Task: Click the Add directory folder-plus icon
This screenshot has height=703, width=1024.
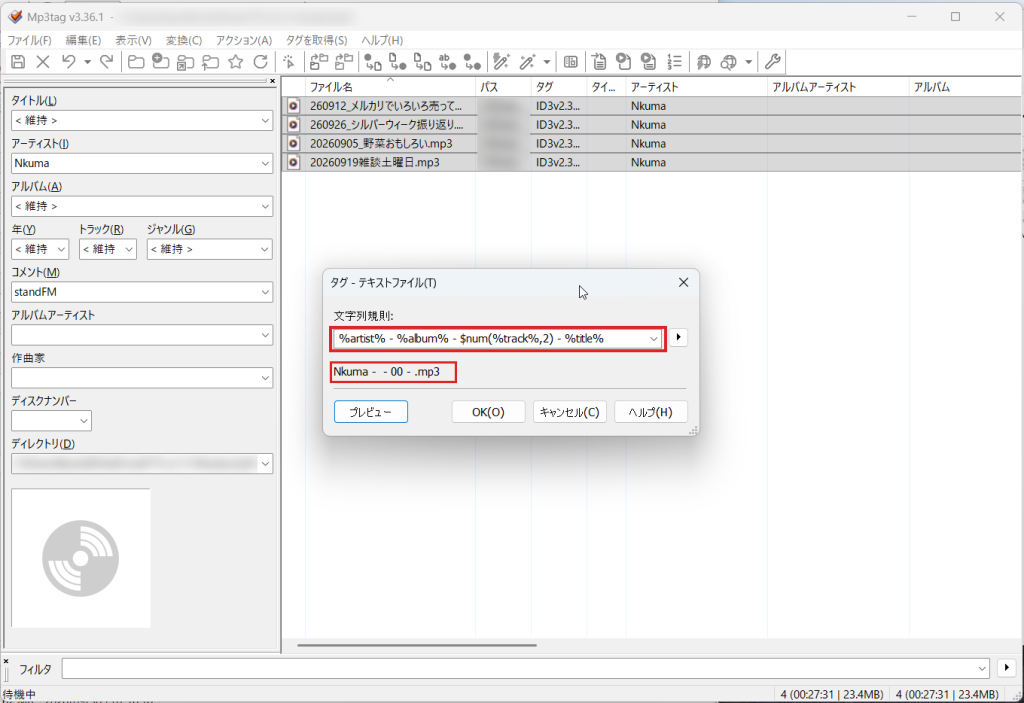Action: tap(161, 62)
